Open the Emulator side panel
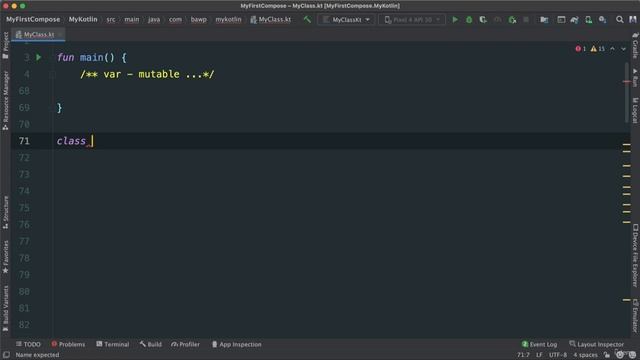640x360 pixels. [635, 315]
